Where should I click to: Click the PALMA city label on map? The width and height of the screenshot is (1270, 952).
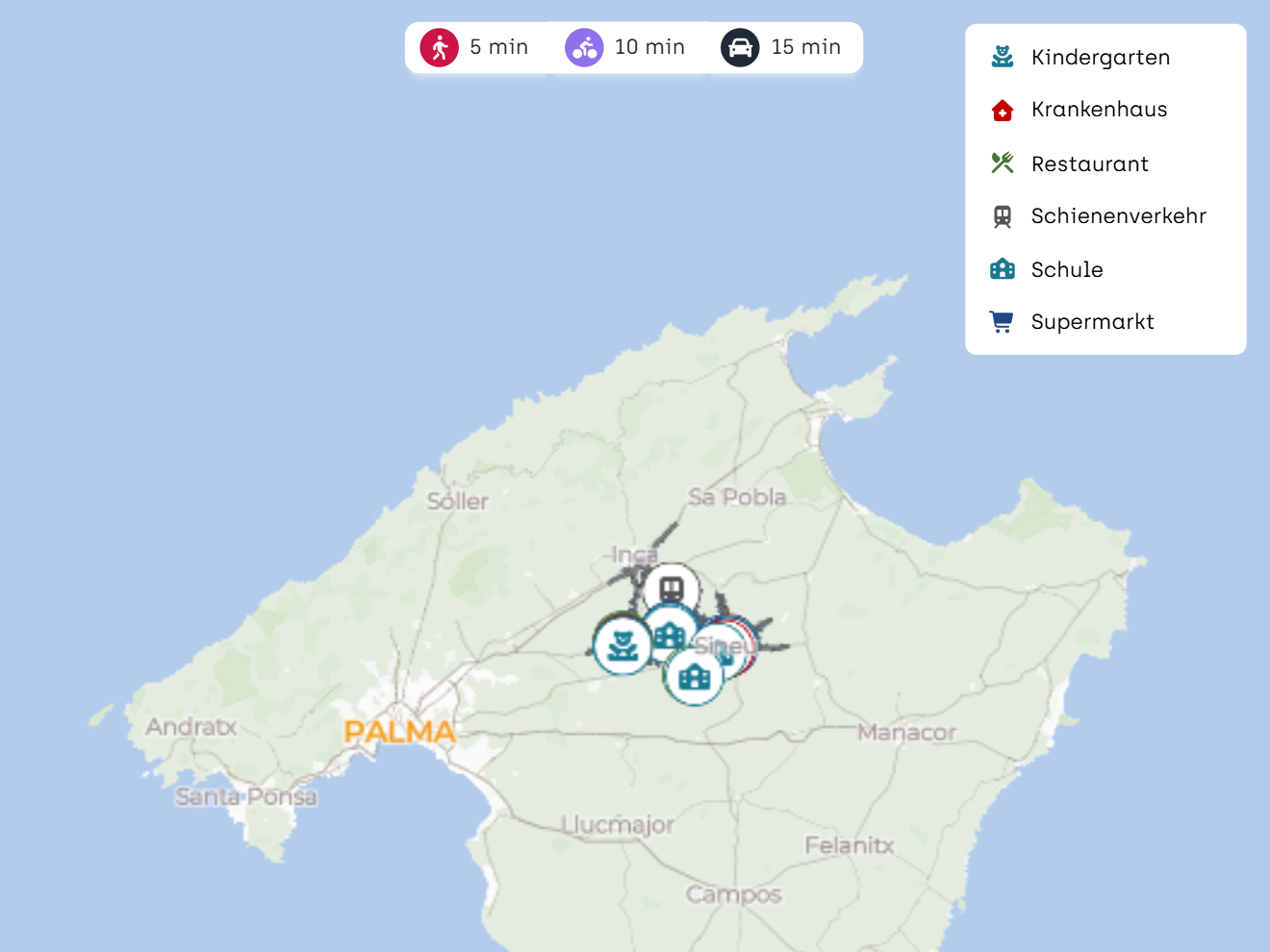[399, 732]
